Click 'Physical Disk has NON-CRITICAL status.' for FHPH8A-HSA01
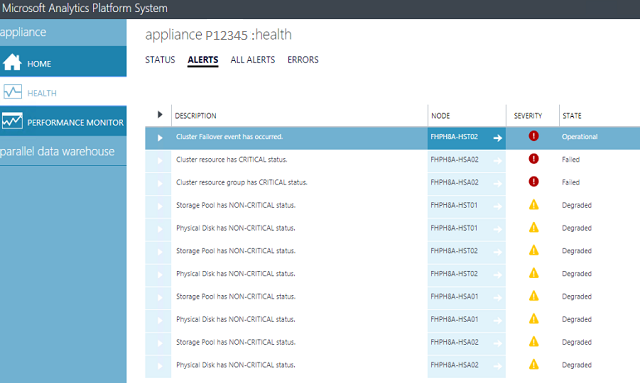 [x=236, y=319]
